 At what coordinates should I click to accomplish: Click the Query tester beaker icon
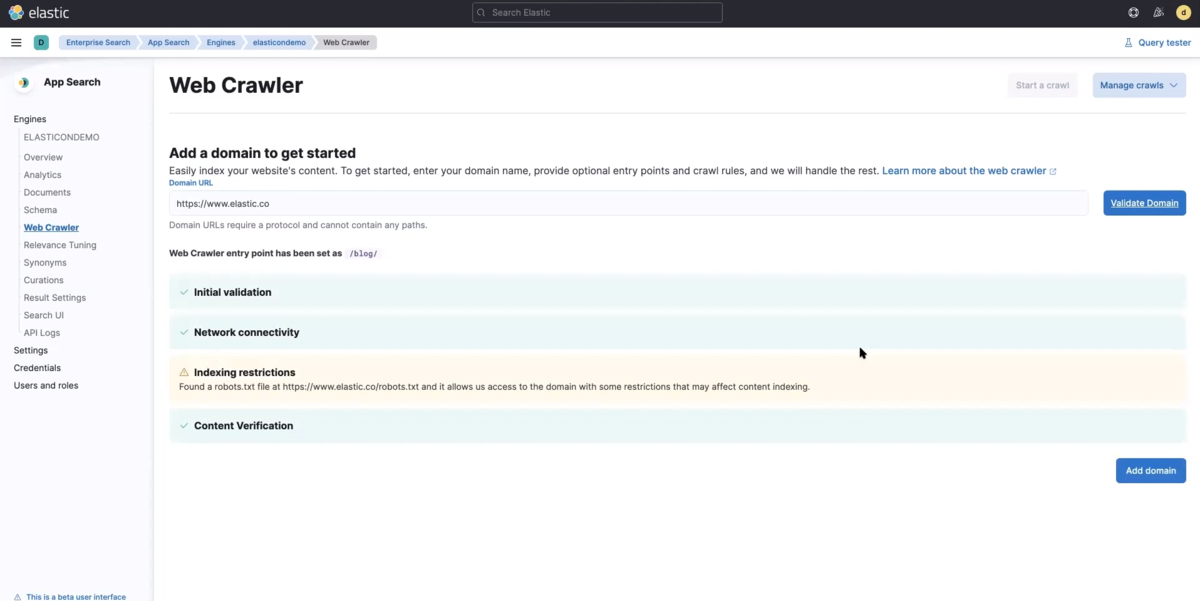pos(1128,43)
